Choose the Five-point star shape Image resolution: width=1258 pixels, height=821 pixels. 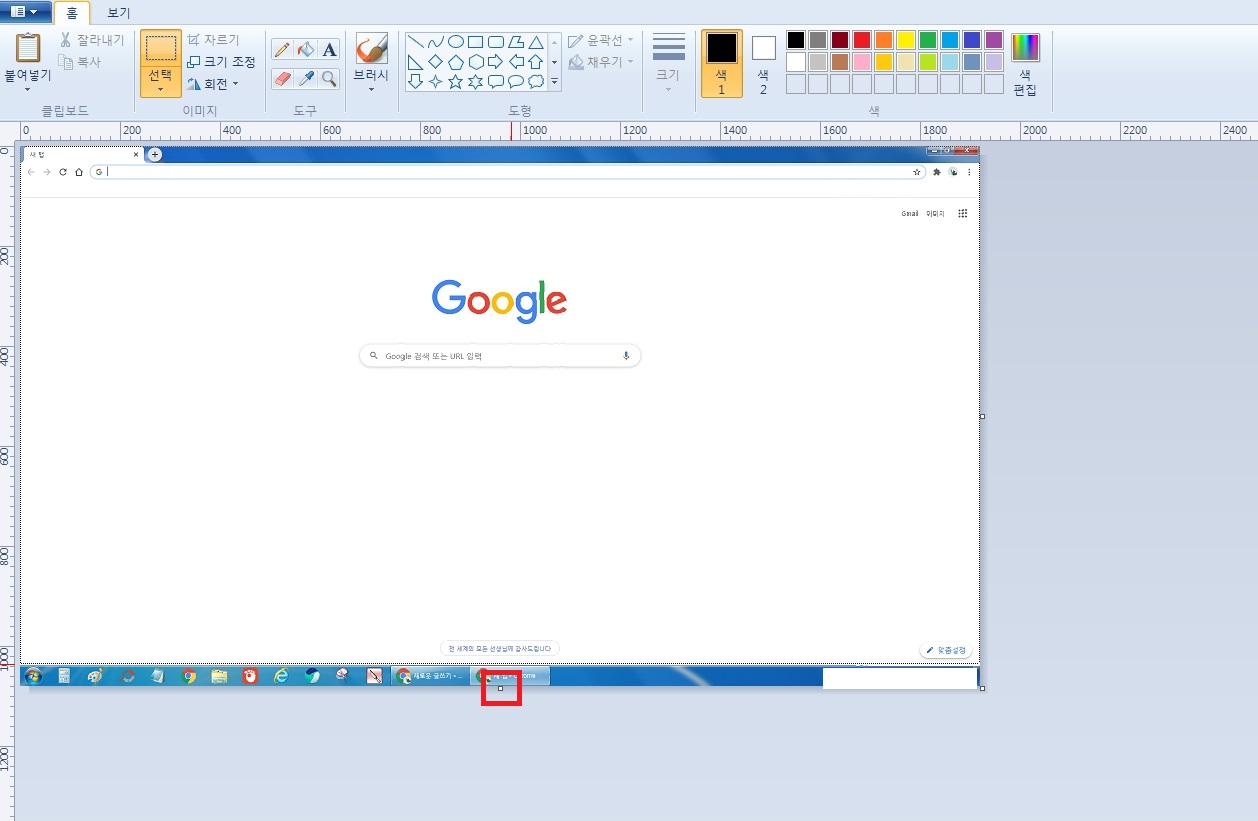point(455,82)
